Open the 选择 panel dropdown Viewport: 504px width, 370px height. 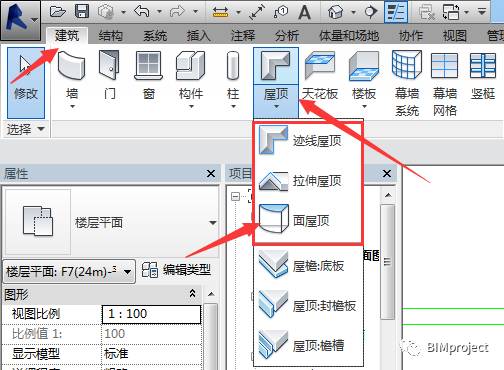[41, 129]
